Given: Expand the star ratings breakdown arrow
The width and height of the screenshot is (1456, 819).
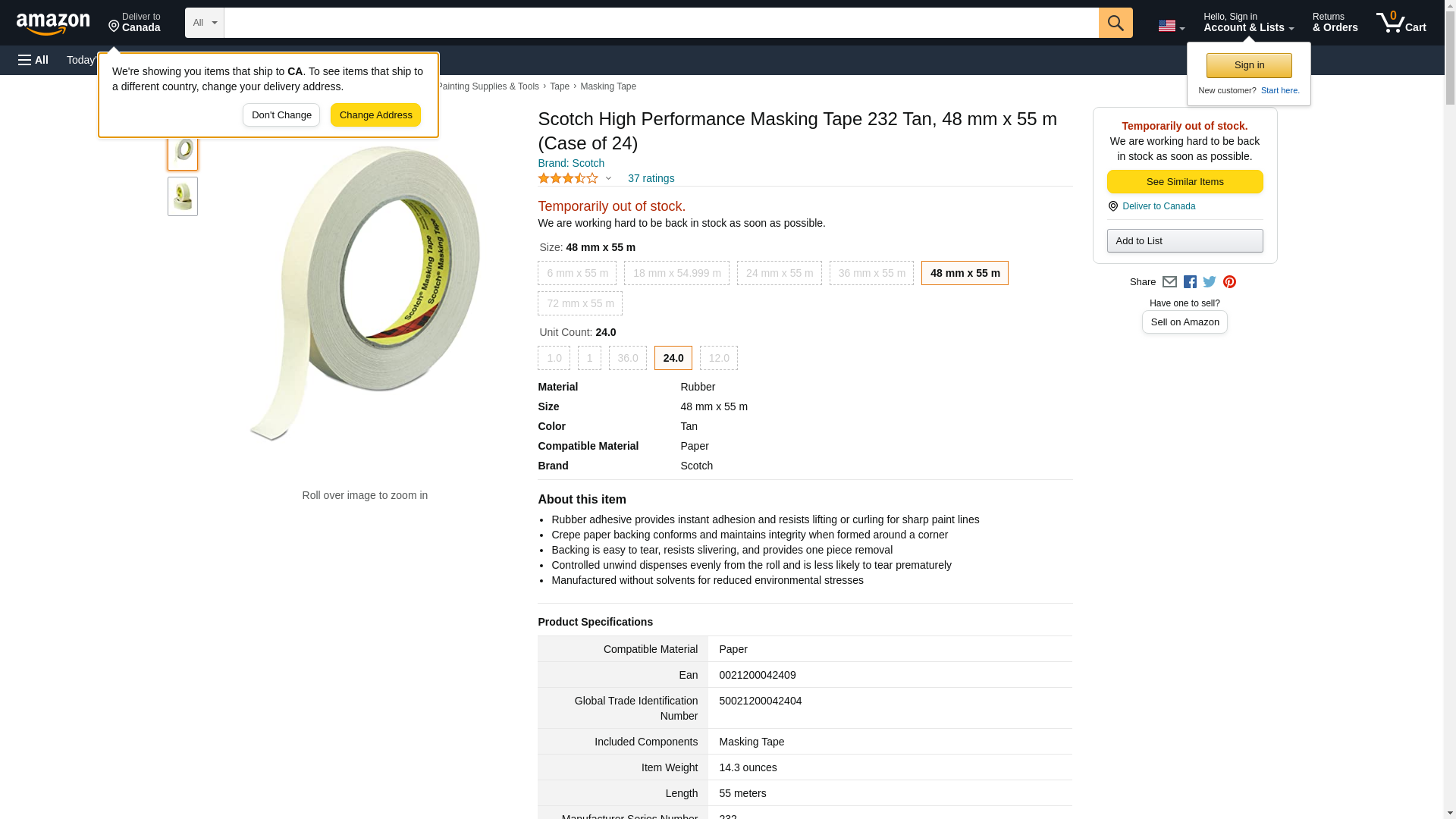Looking at the screenshot, I should tap(608, 179).
